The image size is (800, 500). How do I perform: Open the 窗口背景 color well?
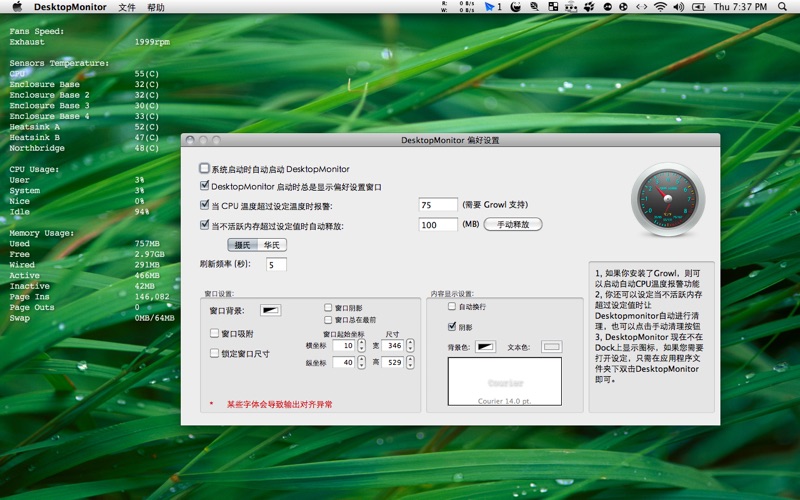click(x=270, y=310)
